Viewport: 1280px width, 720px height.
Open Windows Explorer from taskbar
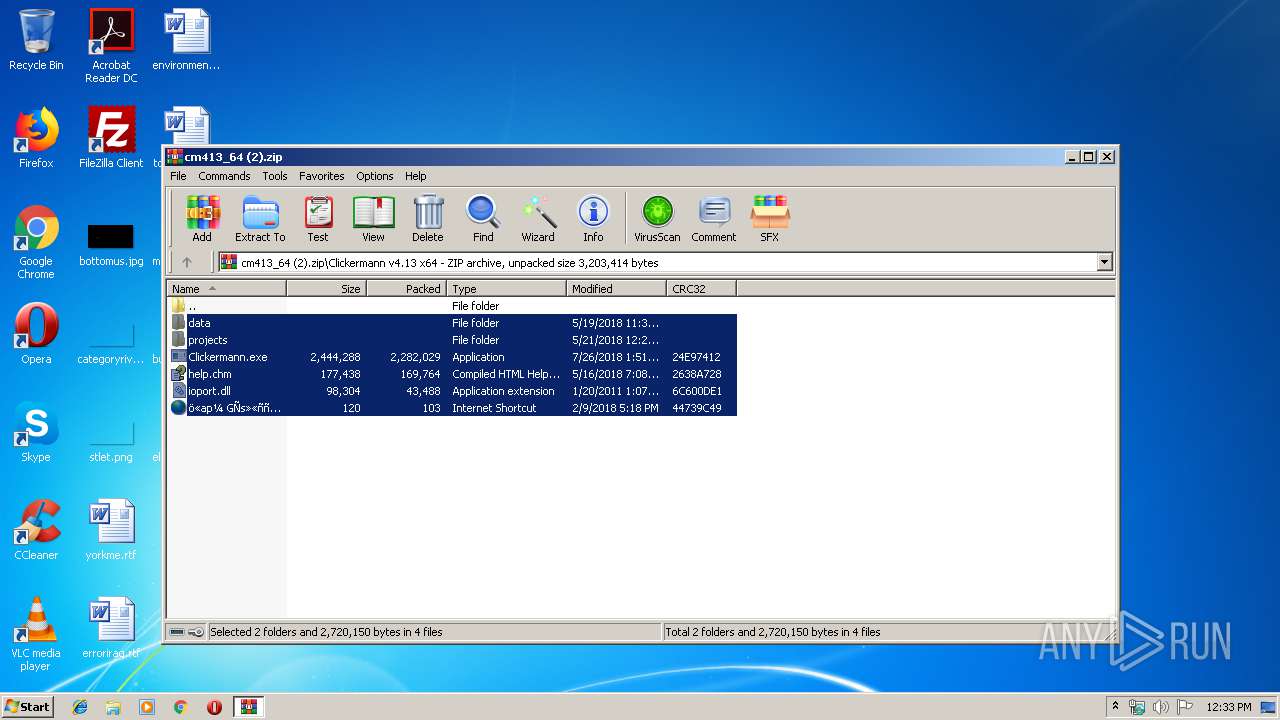[x=113, y=707]
